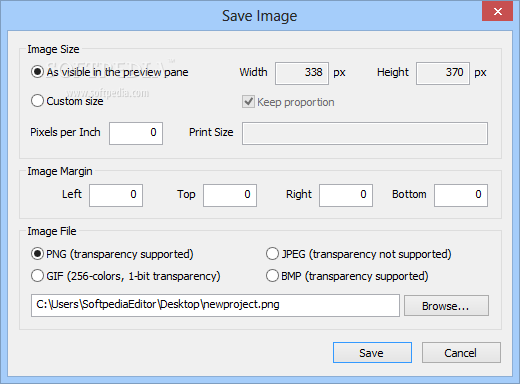Click the 'Height' label text
The image size is (520, 384).
pyautogui.click(x=393, y=72)
